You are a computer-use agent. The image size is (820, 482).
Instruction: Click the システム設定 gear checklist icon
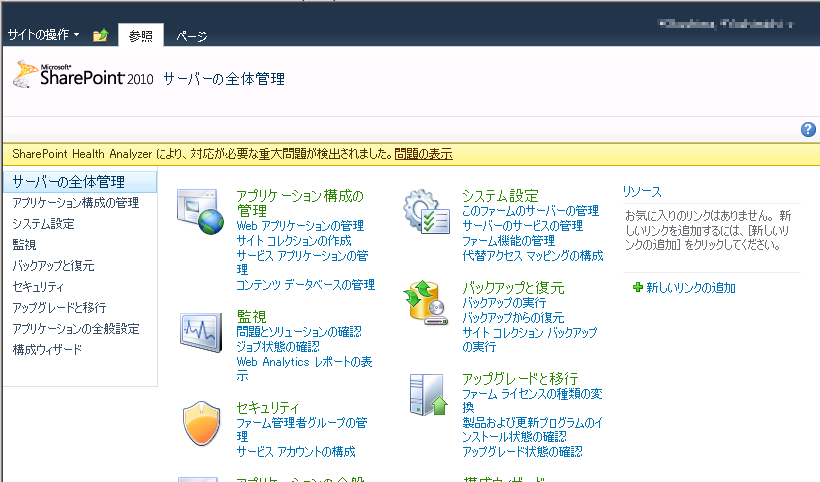(x=427, y=212)
